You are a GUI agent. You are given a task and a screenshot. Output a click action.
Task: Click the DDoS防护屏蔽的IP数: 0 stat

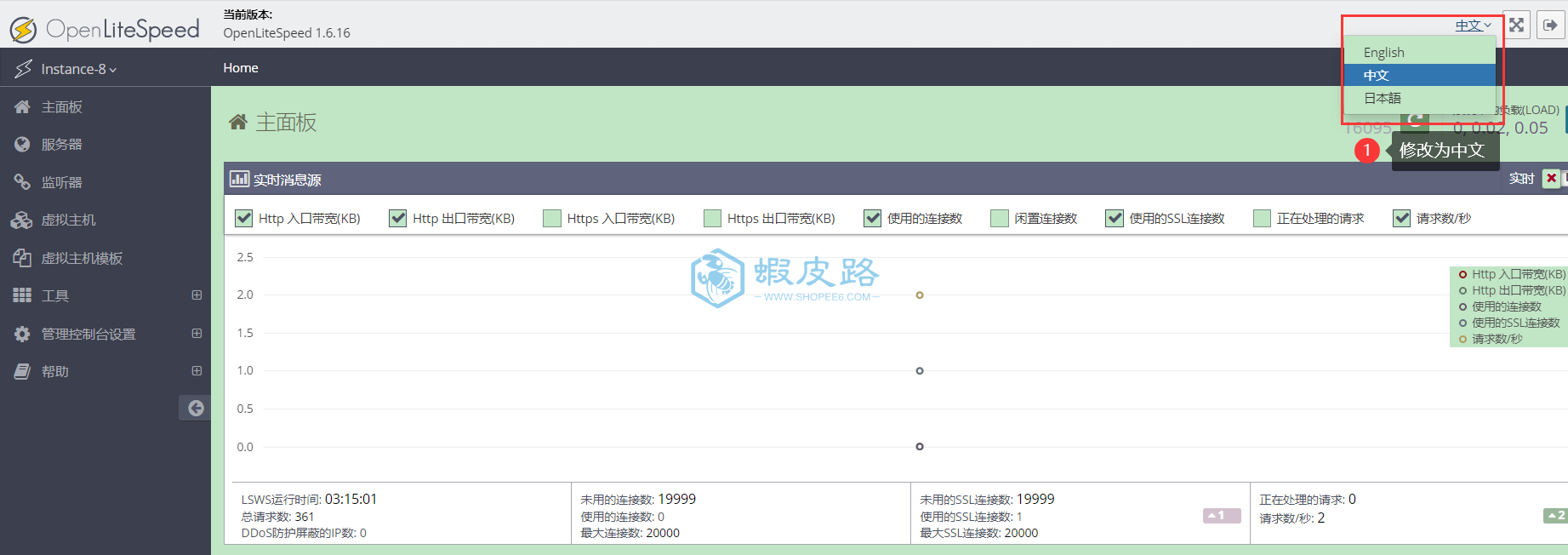(x=304, y=533)
